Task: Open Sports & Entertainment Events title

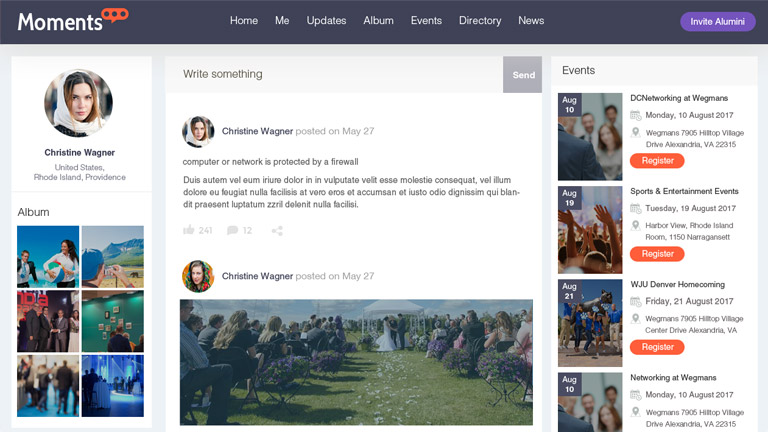Action: coord(684,191)
